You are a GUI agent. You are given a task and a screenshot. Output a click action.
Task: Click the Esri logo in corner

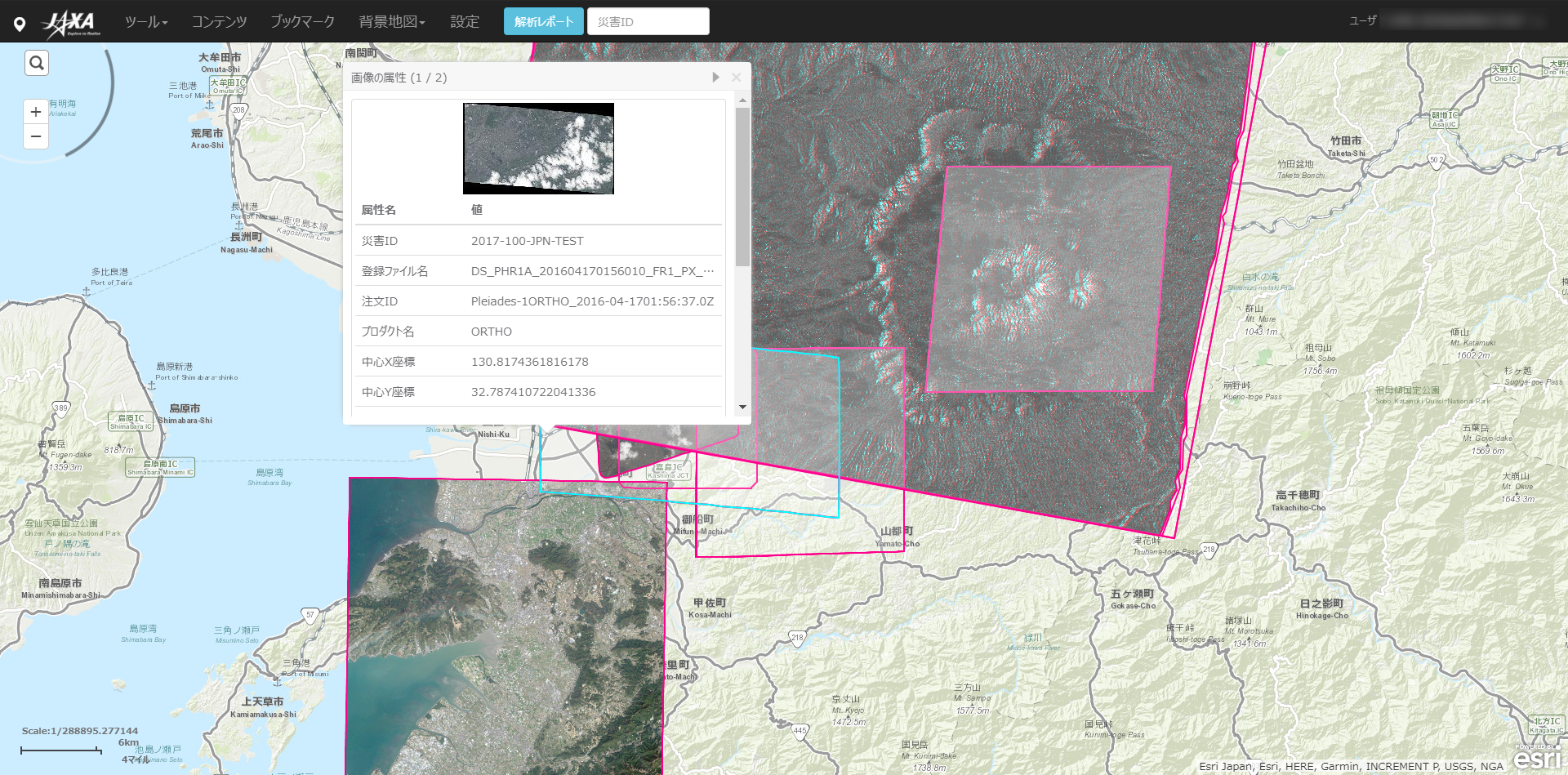pos(1537,758)
